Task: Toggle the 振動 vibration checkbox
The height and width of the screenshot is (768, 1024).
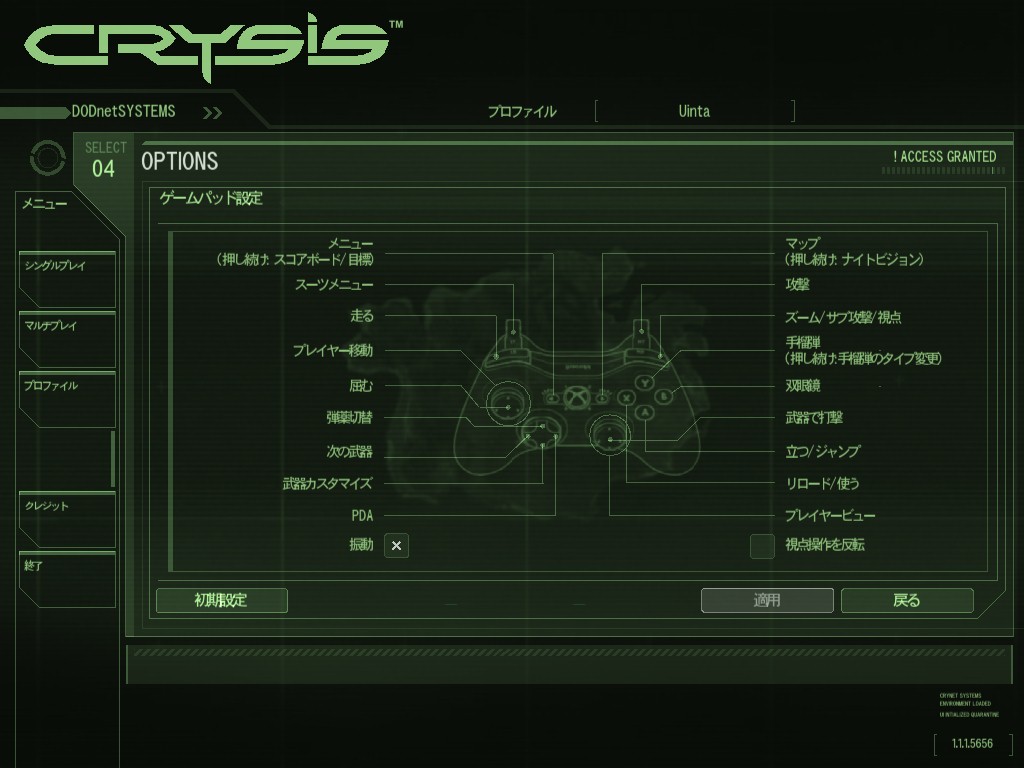Action: 396,545
